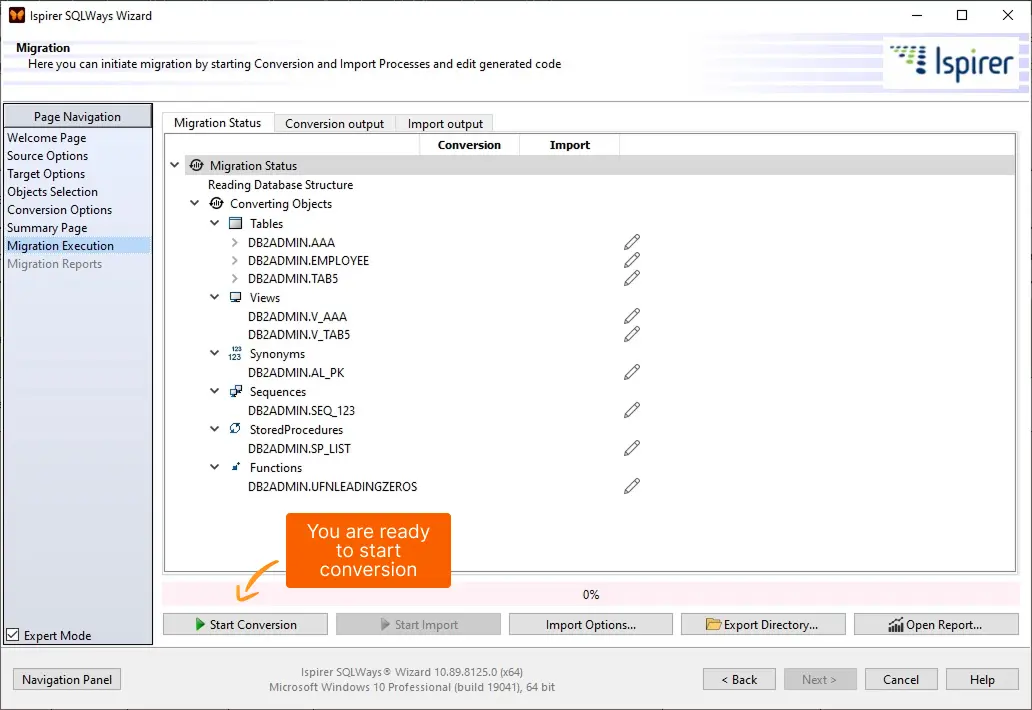Open the Import output tab
The height and width of the screenshot is (710, 1032).
click(445, 124)
